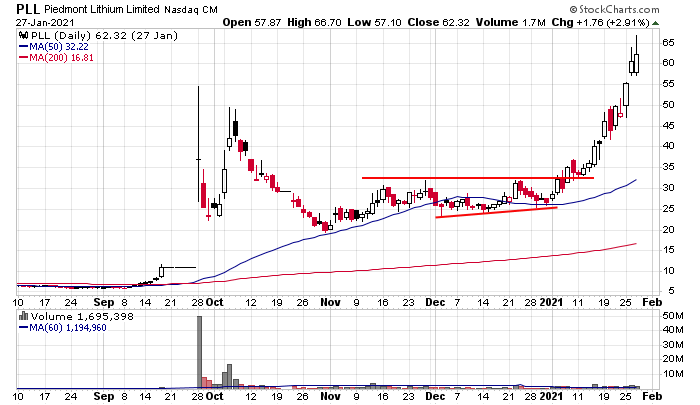The width and height of the screenshot is (700, 405).
Task: Click the Sep label under the volume panel
Action: [104, 397]
